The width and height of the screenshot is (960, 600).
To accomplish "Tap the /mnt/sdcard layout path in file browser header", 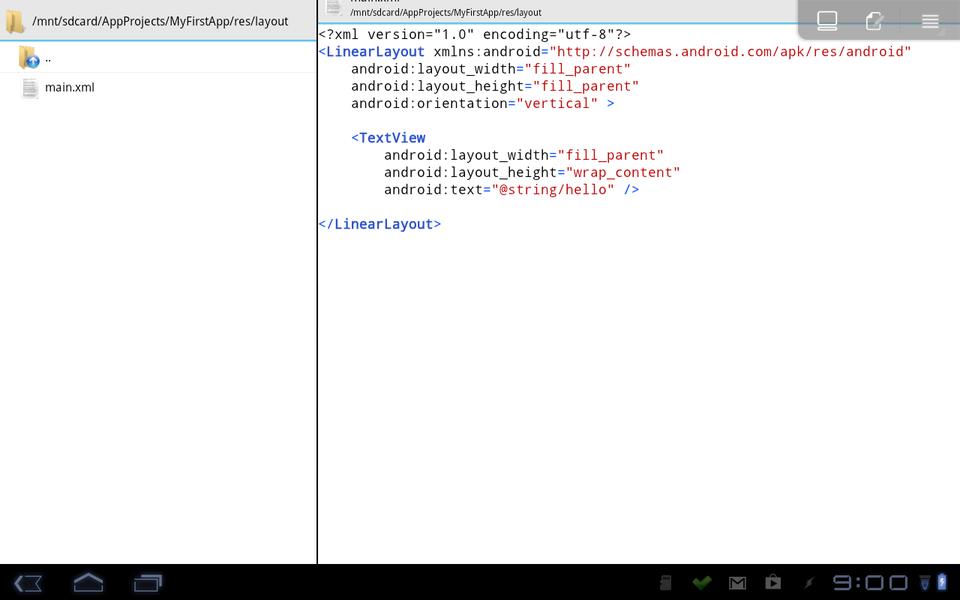I will pyautogui.click(x=160, y=21).
